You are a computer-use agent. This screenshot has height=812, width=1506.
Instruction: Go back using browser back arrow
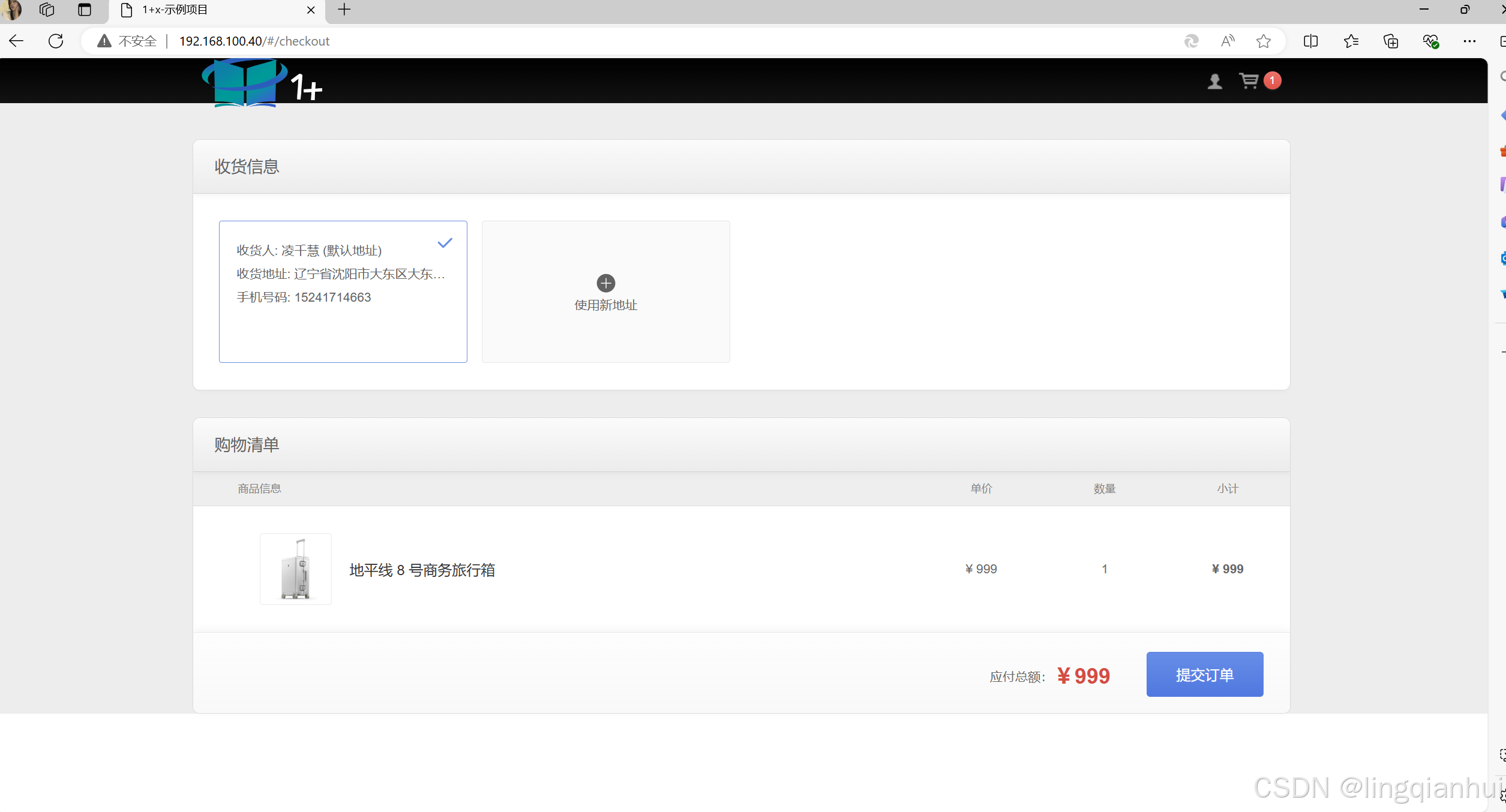point(16,41)
